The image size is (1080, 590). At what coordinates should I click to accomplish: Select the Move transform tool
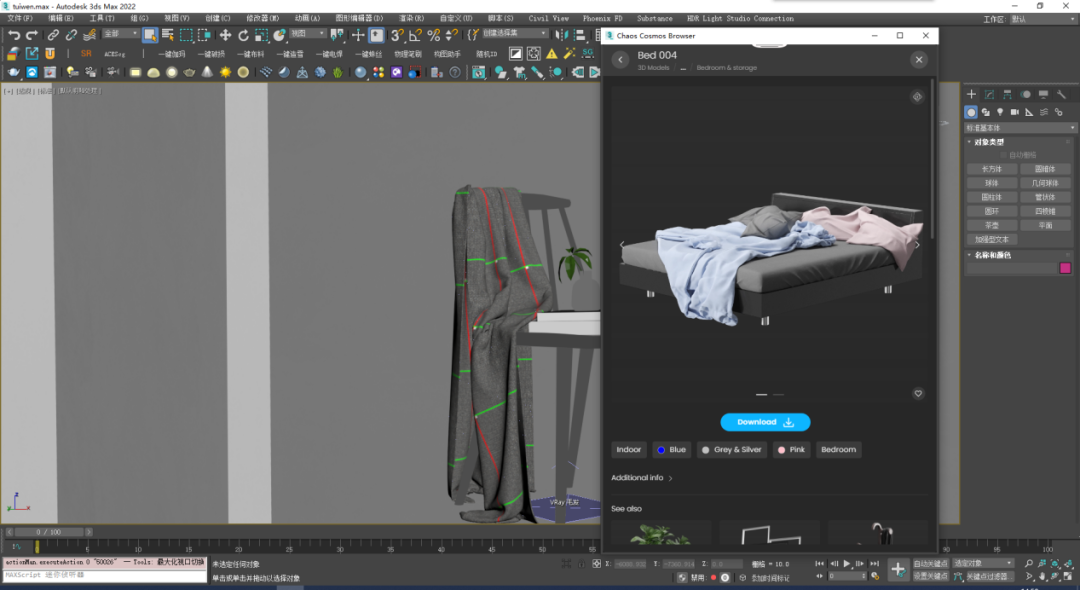(225, 35)
